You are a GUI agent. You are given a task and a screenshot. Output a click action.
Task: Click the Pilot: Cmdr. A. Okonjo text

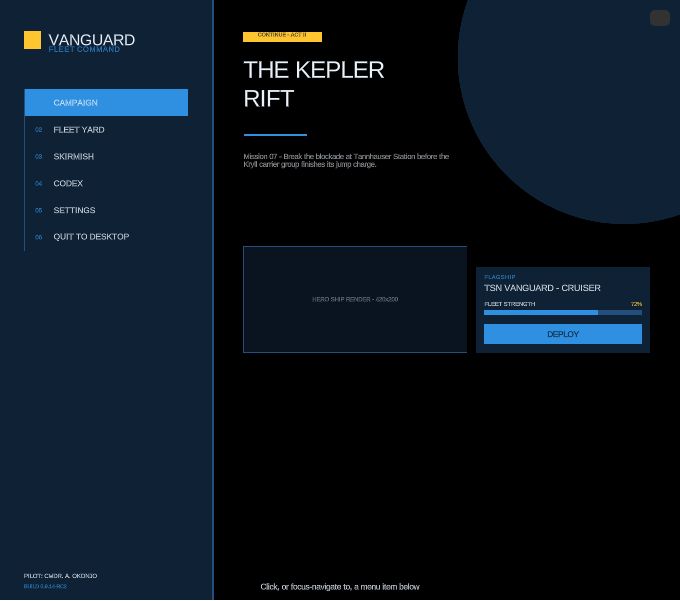(x=60, y=576)
